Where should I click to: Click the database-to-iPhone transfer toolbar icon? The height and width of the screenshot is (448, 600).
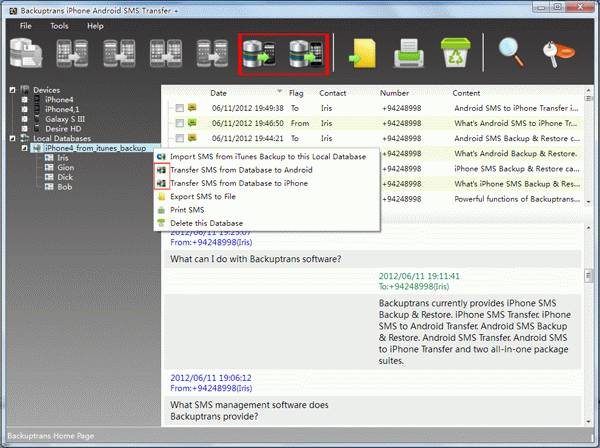click(x=306, y=54)
